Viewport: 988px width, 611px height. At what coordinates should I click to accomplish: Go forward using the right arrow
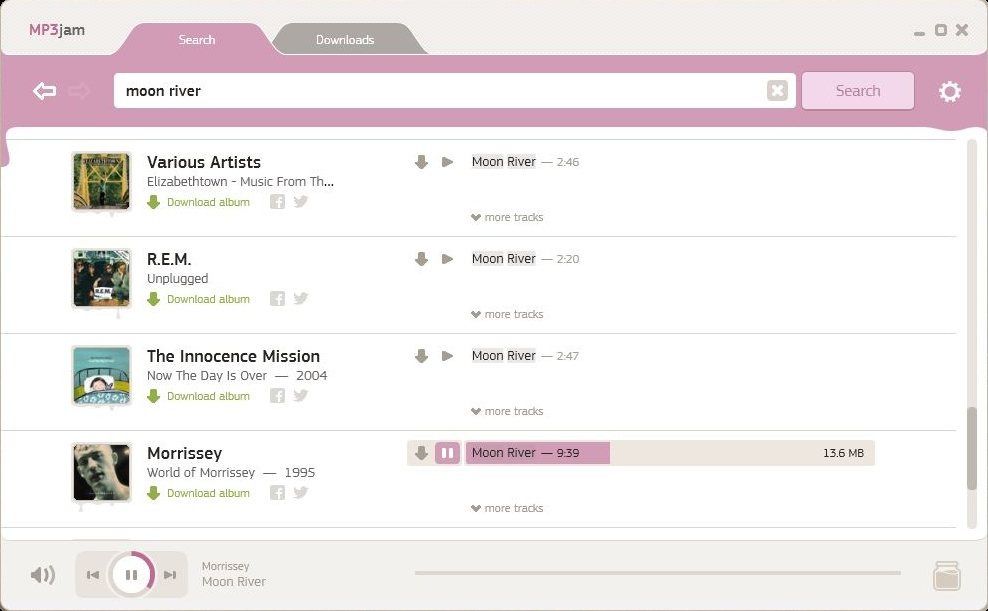[79, 91]
